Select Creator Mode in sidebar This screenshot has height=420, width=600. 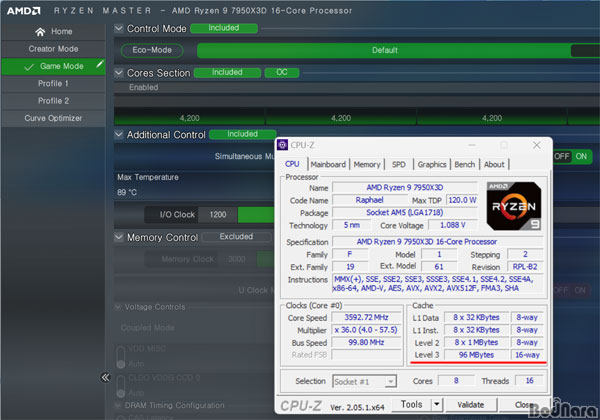pos(53,49)
